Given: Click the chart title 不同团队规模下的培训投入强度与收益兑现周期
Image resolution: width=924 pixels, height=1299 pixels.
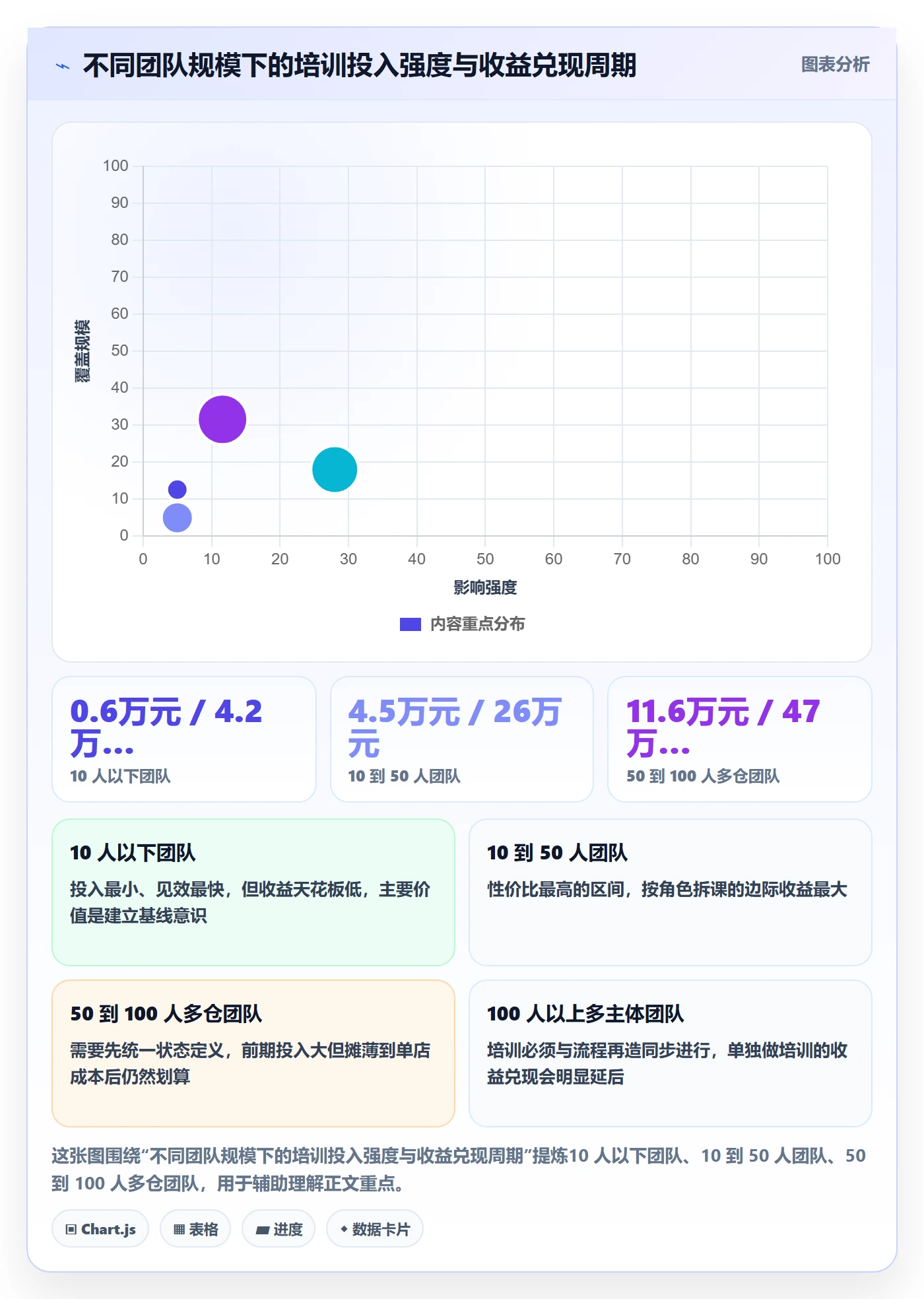Looking at the screenshot, I should pyautogui.click(x=360, y=65).
